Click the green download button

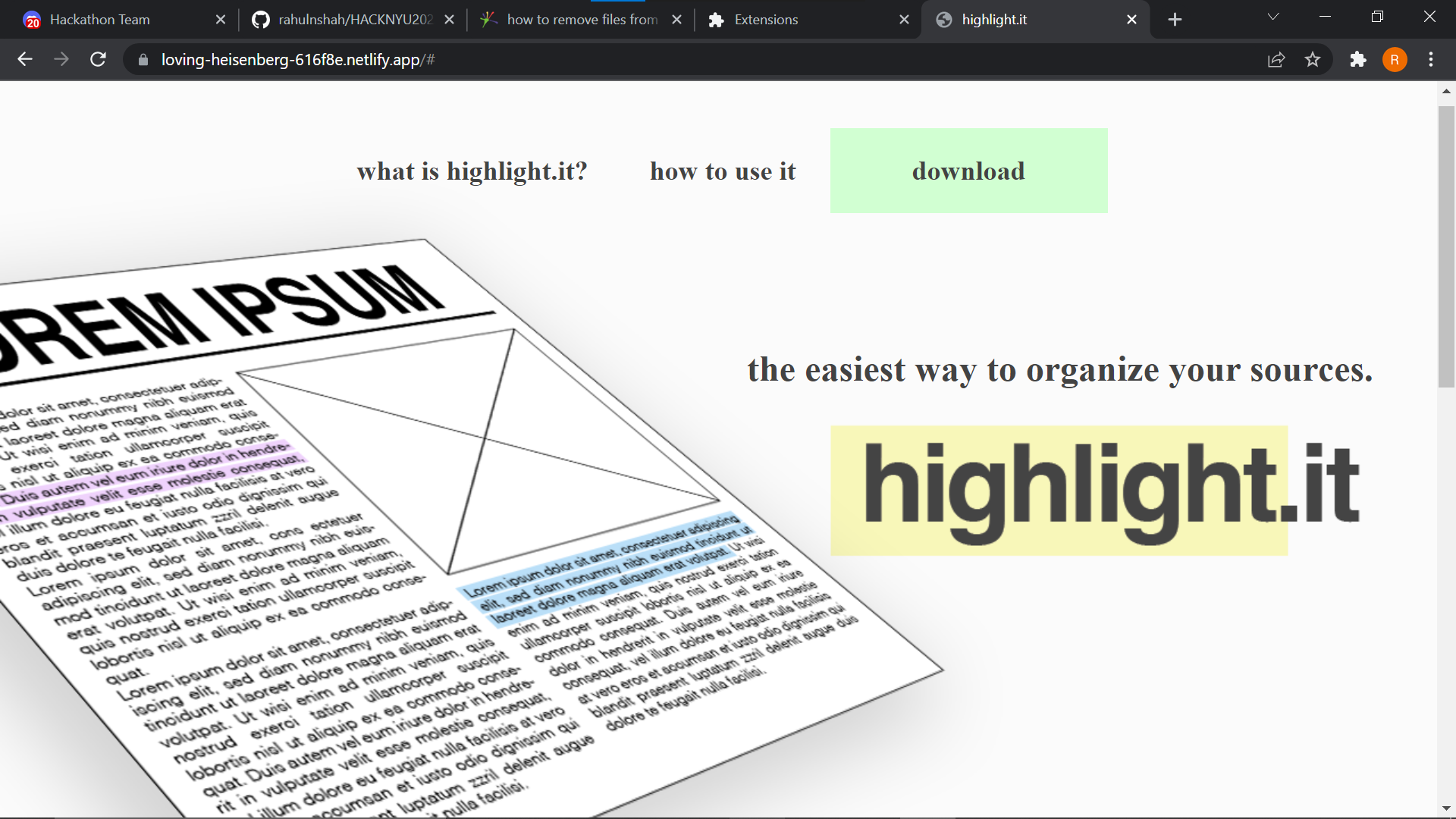[968, 171]
